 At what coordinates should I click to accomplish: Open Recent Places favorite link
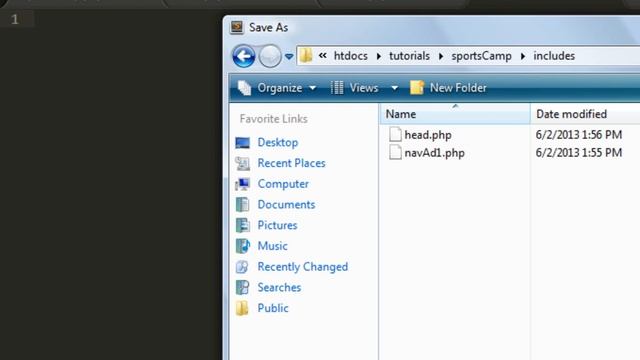[x=291, y=163]
